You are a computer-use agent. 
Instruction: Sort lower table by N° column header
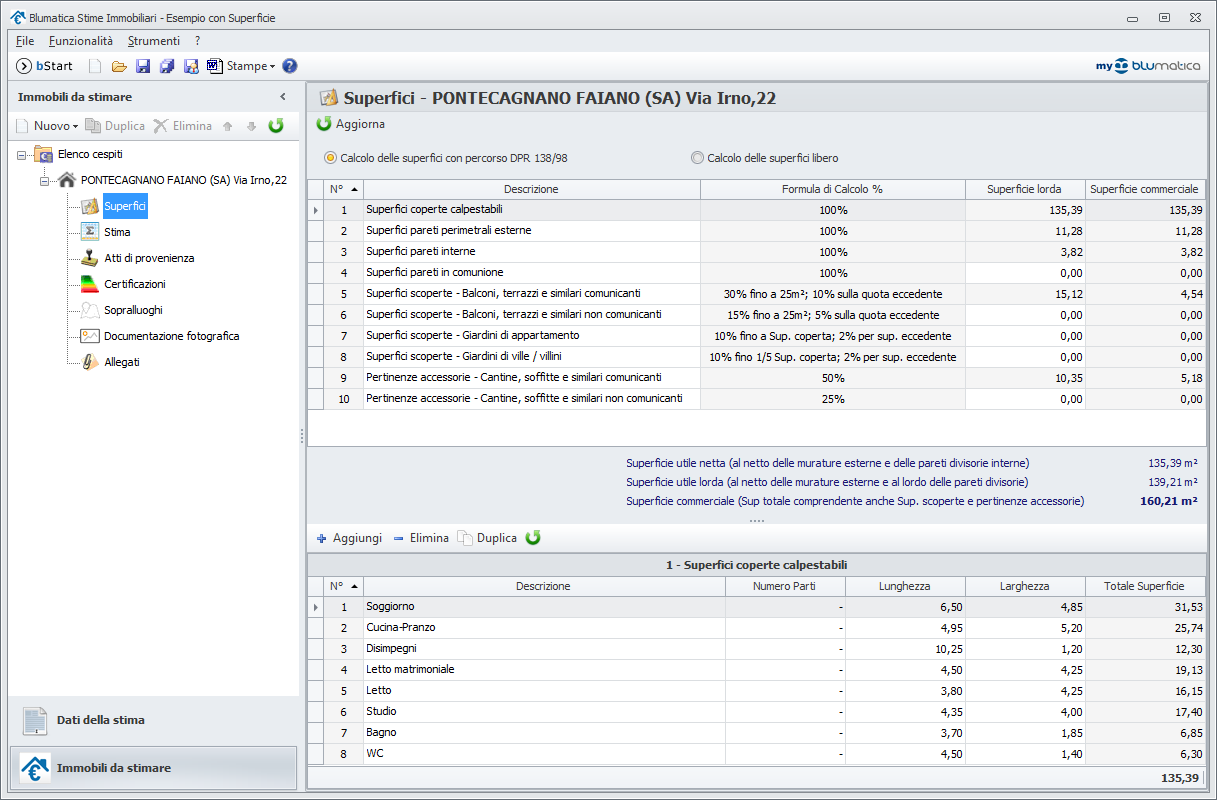tap(344, 586)
